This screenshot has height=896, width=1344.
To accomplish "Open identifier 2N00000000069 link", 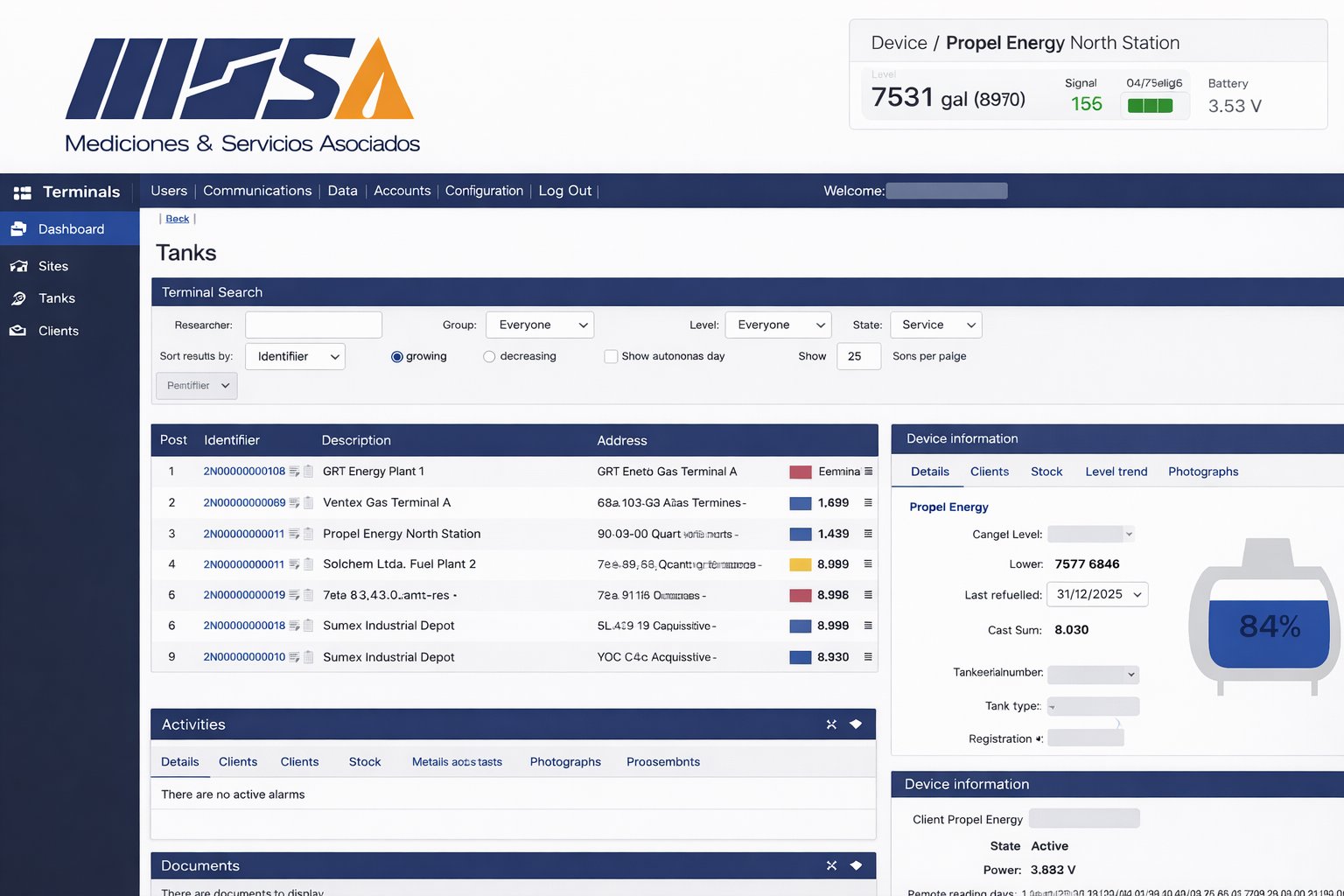I will click(245, 502).
